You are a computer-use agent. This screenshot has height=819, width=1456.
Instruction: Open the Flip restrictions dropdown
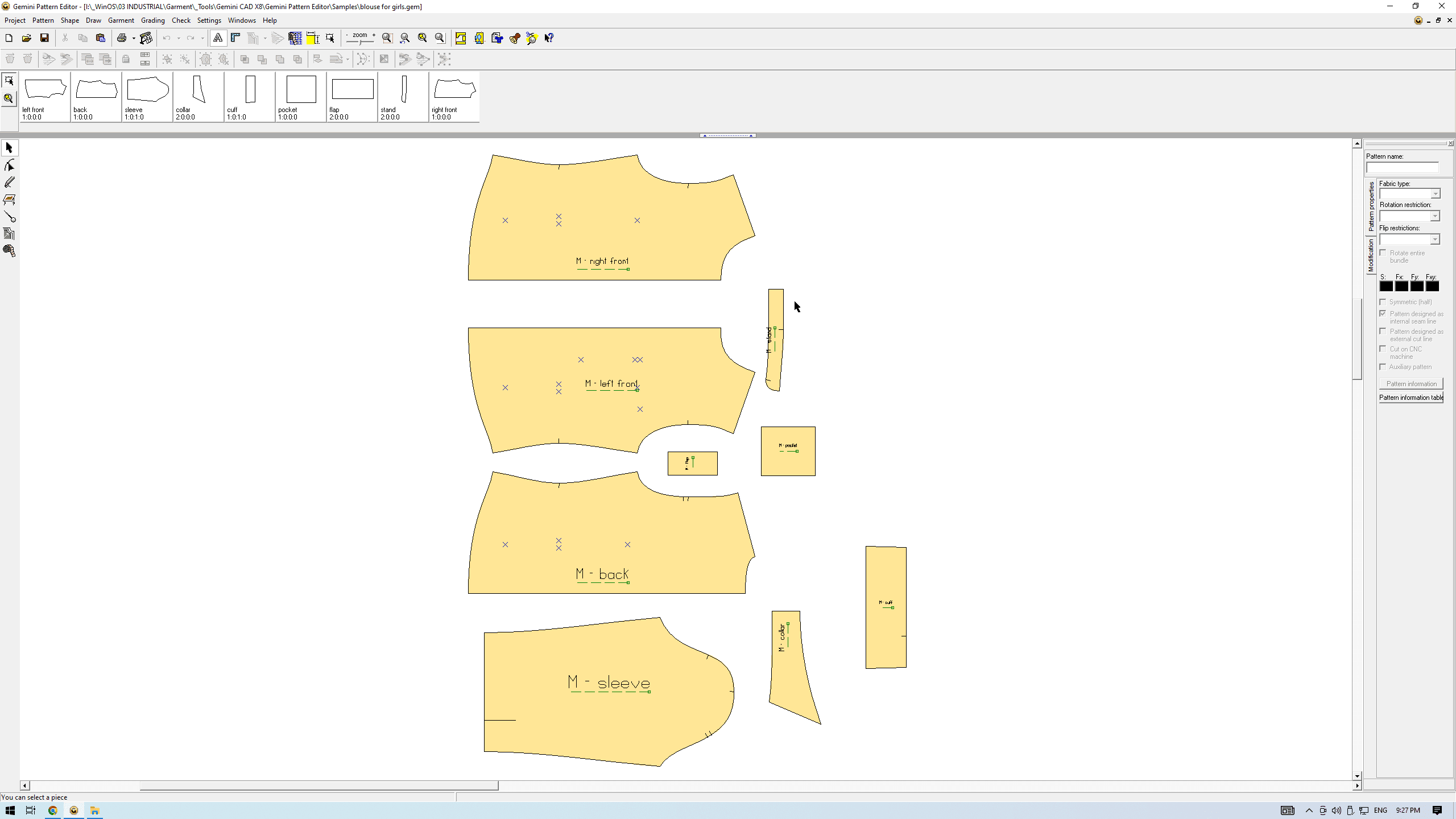tap(1436, 239)
